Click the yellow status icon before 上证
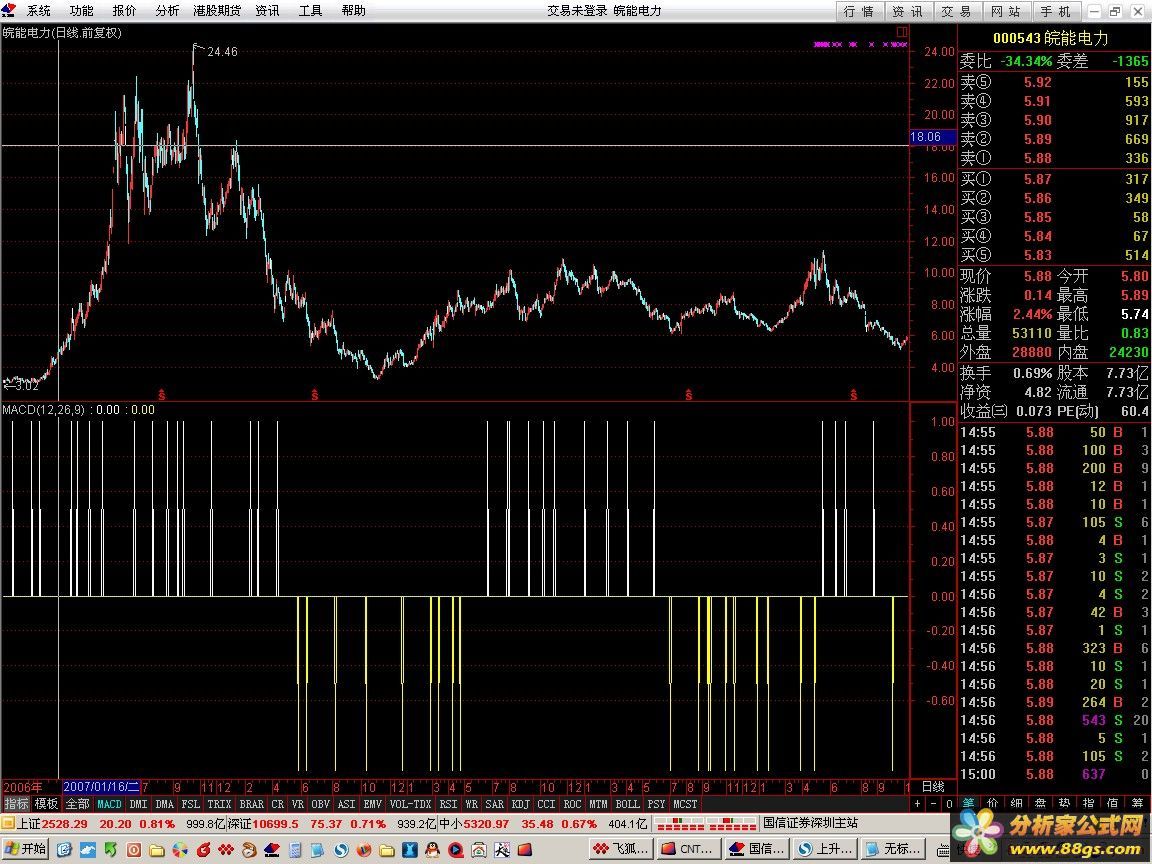 [7, 824]
